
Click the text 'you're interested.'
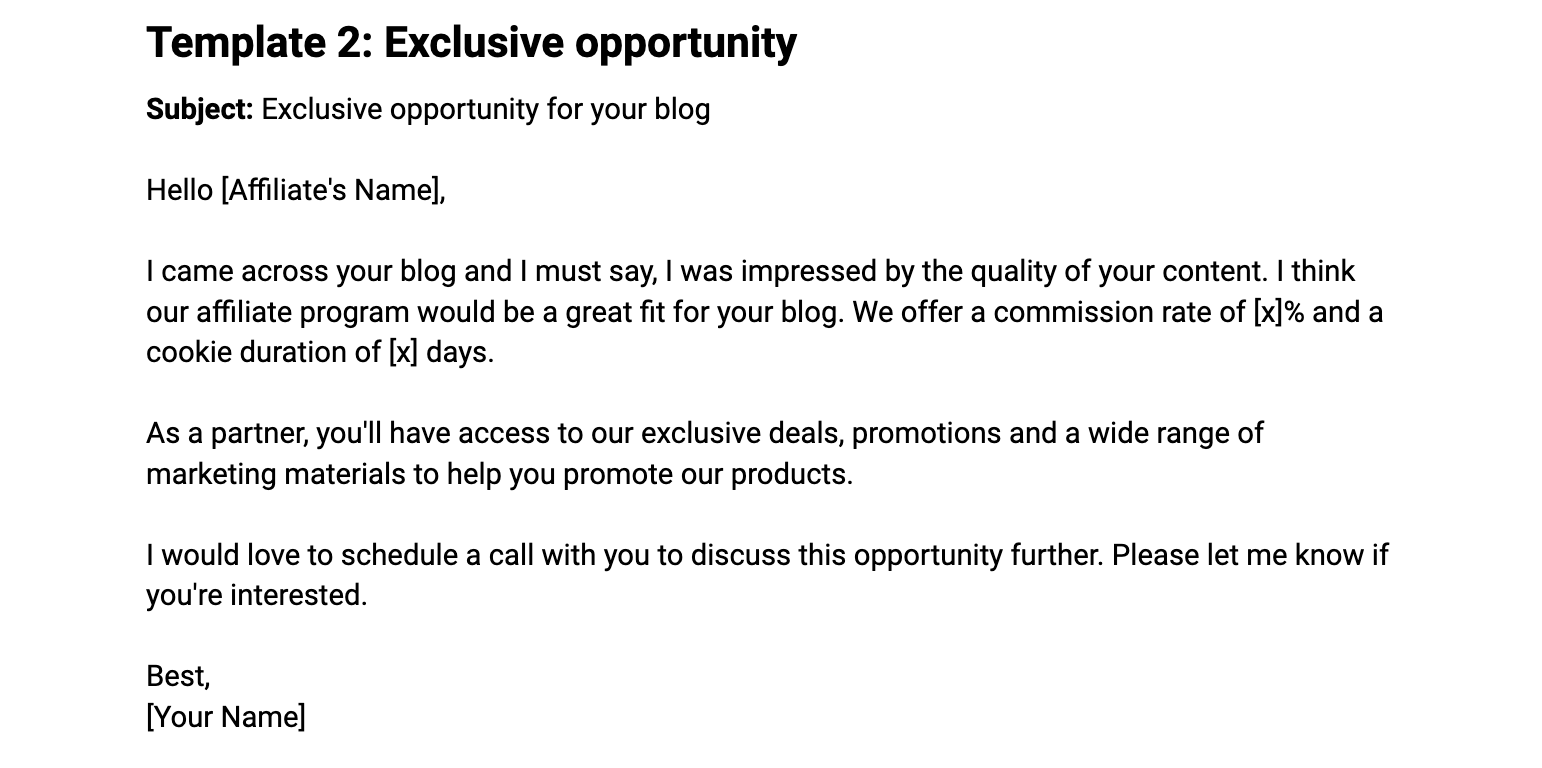[x=257, y=595]
